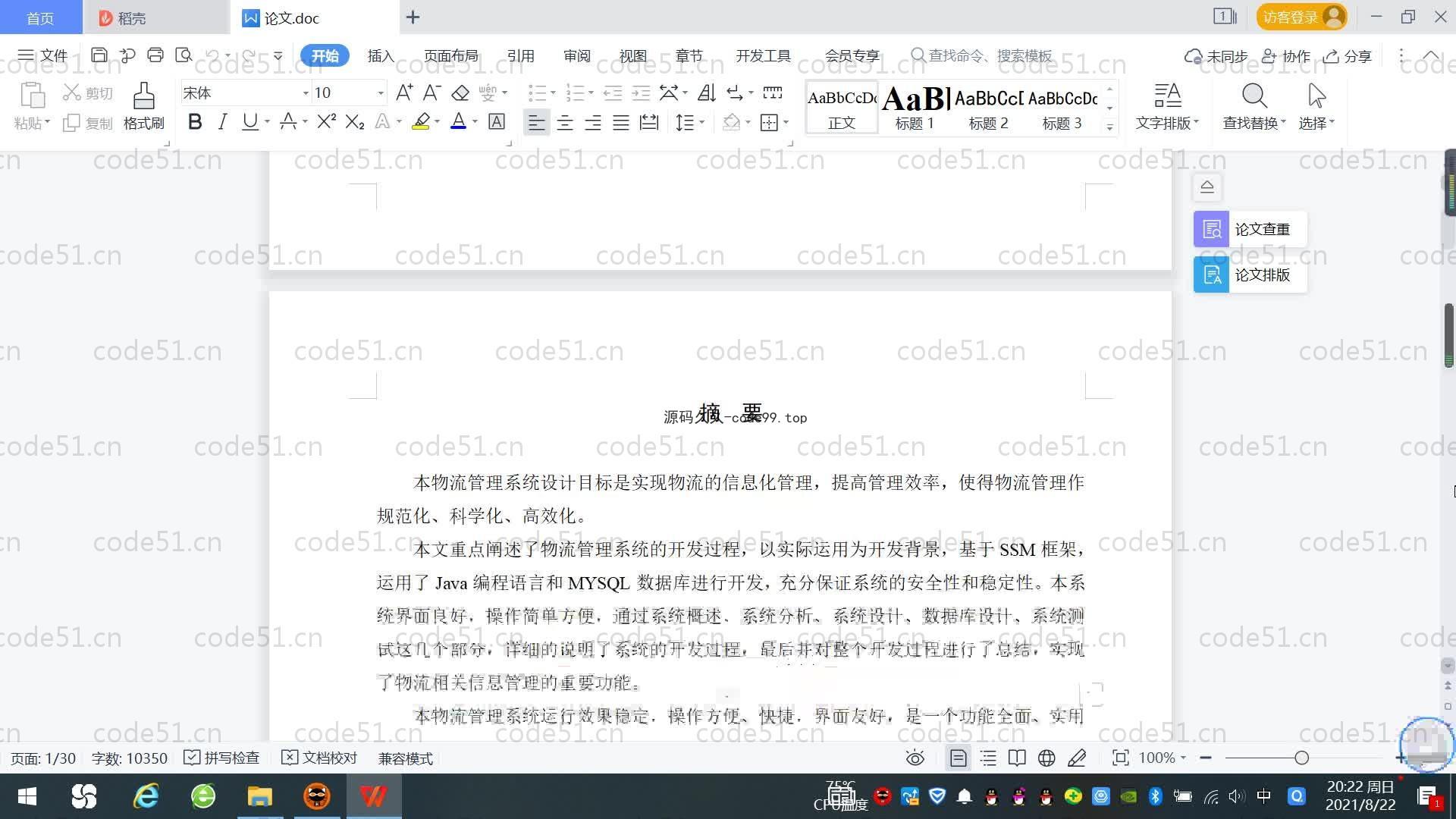Toggle document proofreading in status bar
The image size is (1456, 819).
click(x=319, y=758)
